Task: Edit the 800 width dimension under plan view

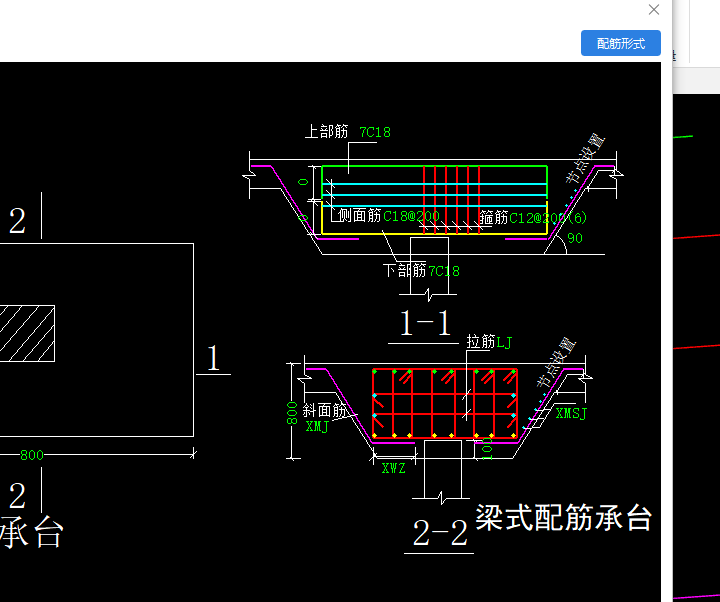Action: (x=32, y=455)
